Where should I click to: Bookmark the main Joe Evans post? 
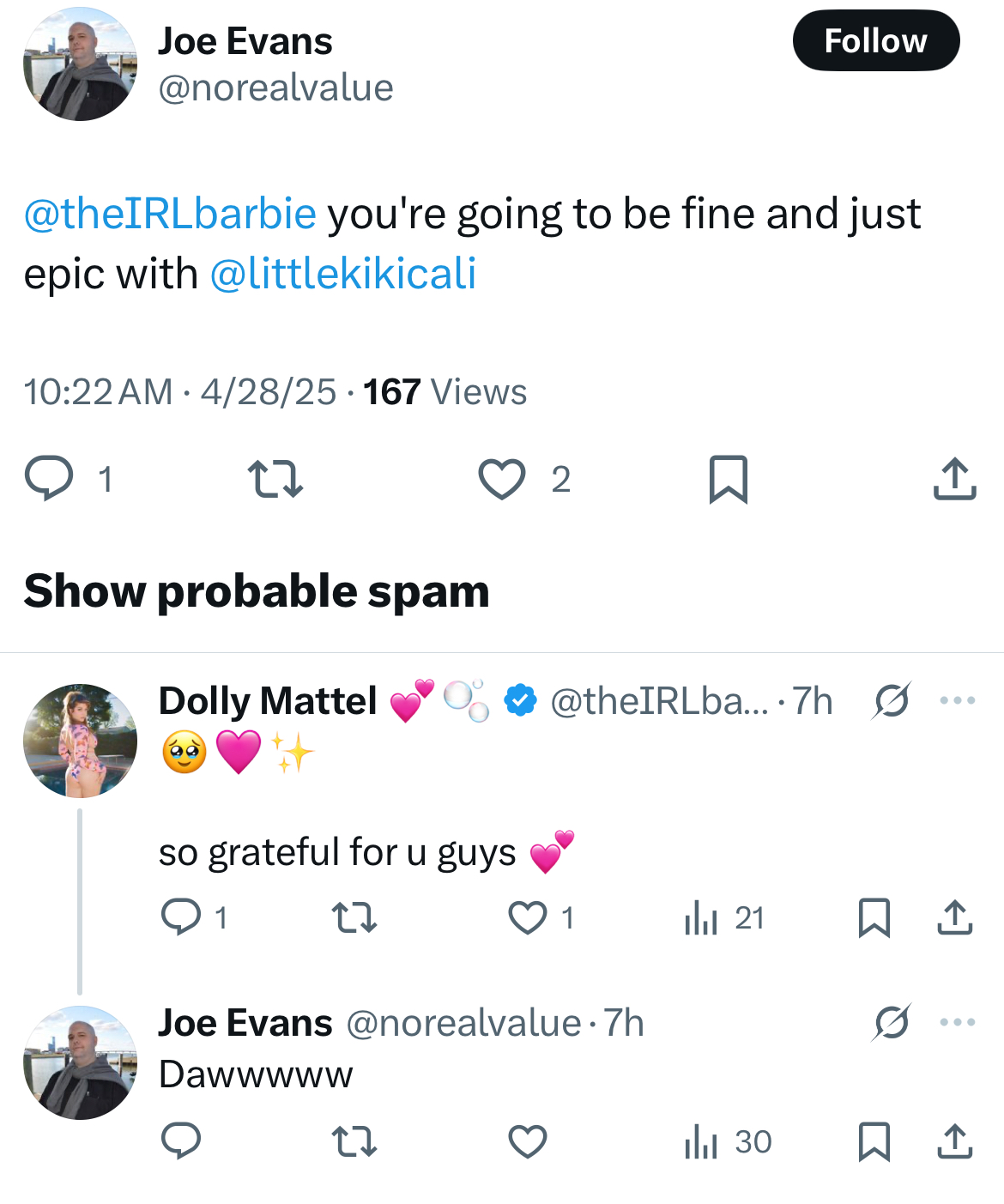point(729,479)
